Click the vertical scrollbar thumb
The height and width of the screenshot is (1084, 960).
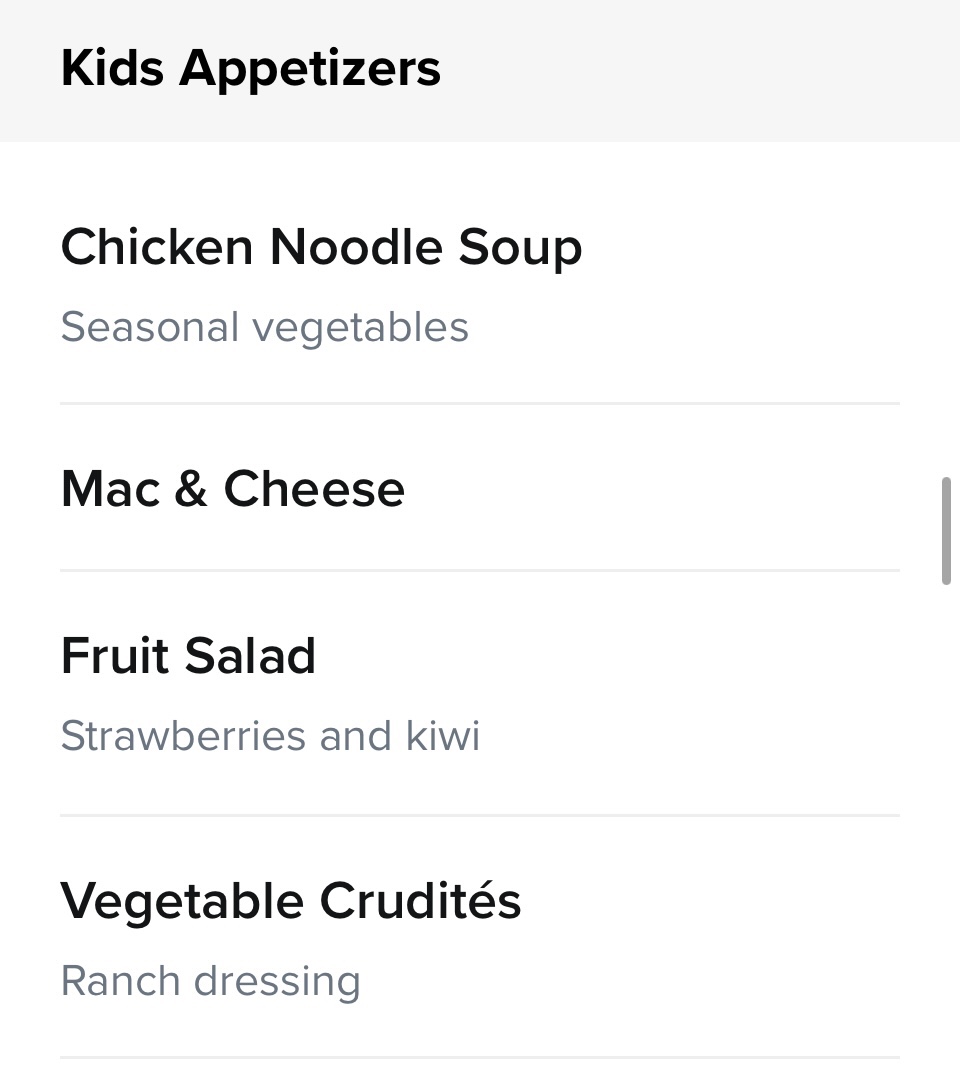coord(945,531)
